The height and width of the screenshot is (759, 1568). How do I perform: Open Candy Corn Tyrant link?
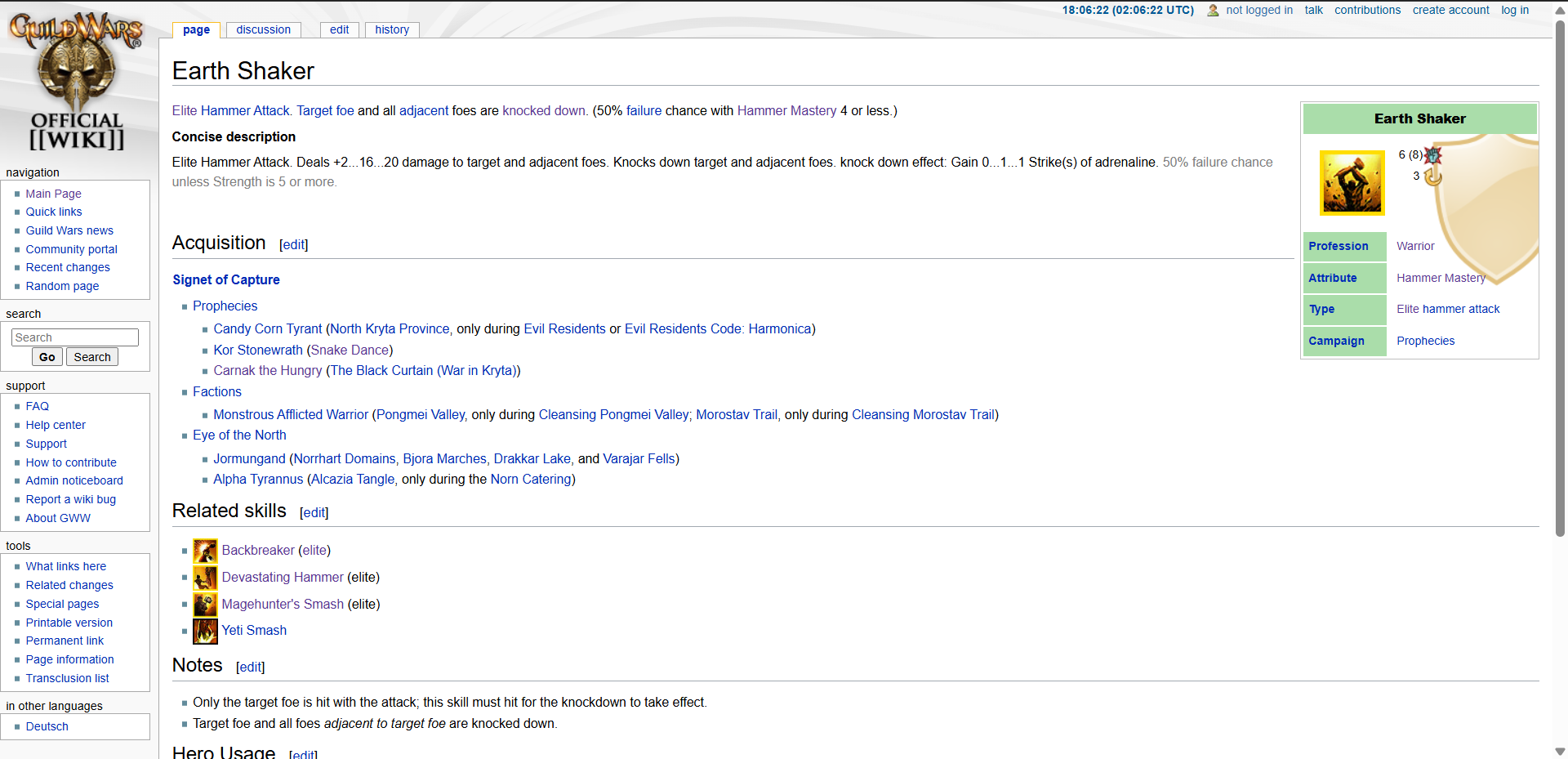coord(268,328)
